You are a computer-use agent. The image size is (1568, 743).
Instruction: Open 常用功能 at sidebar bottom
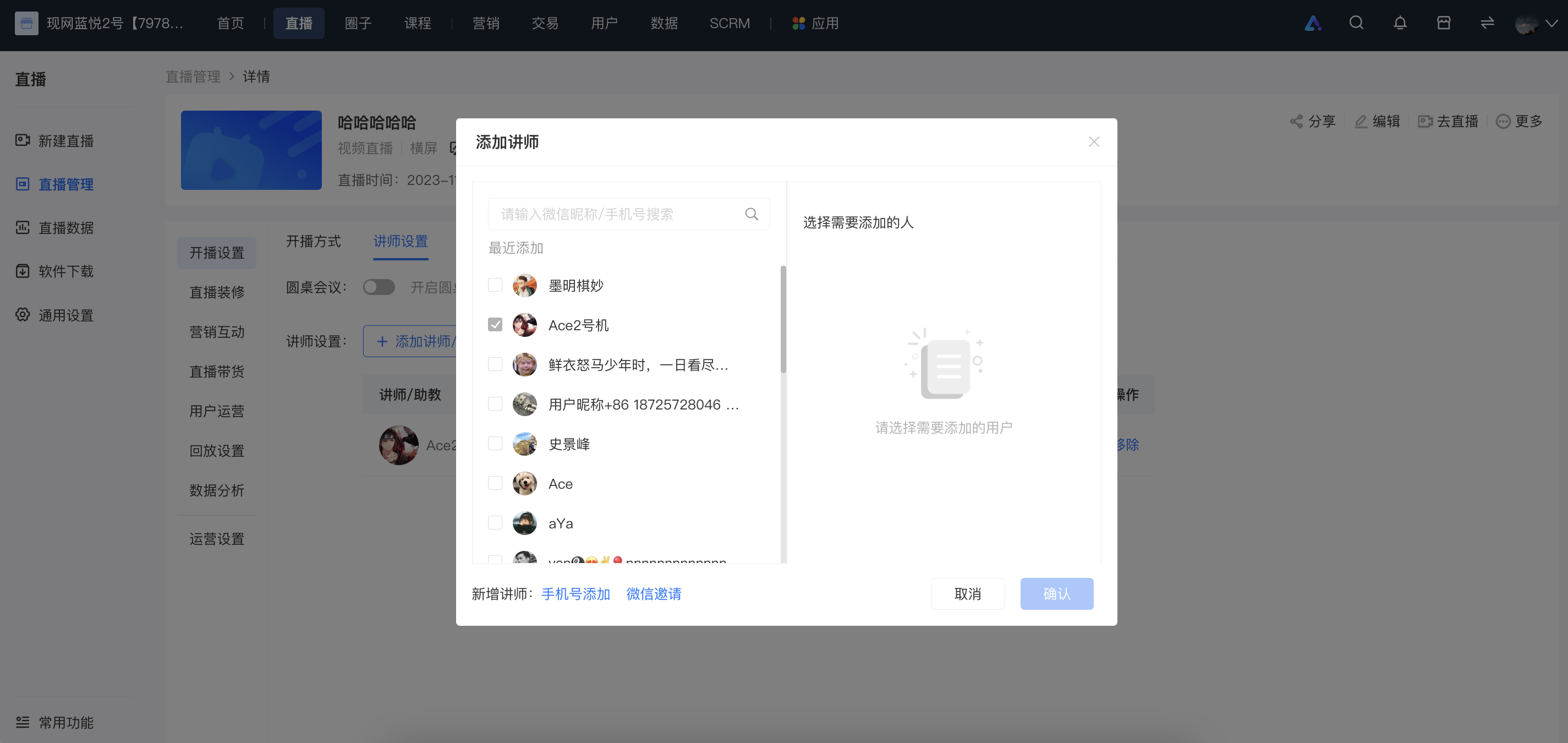[x=55, y=722]
